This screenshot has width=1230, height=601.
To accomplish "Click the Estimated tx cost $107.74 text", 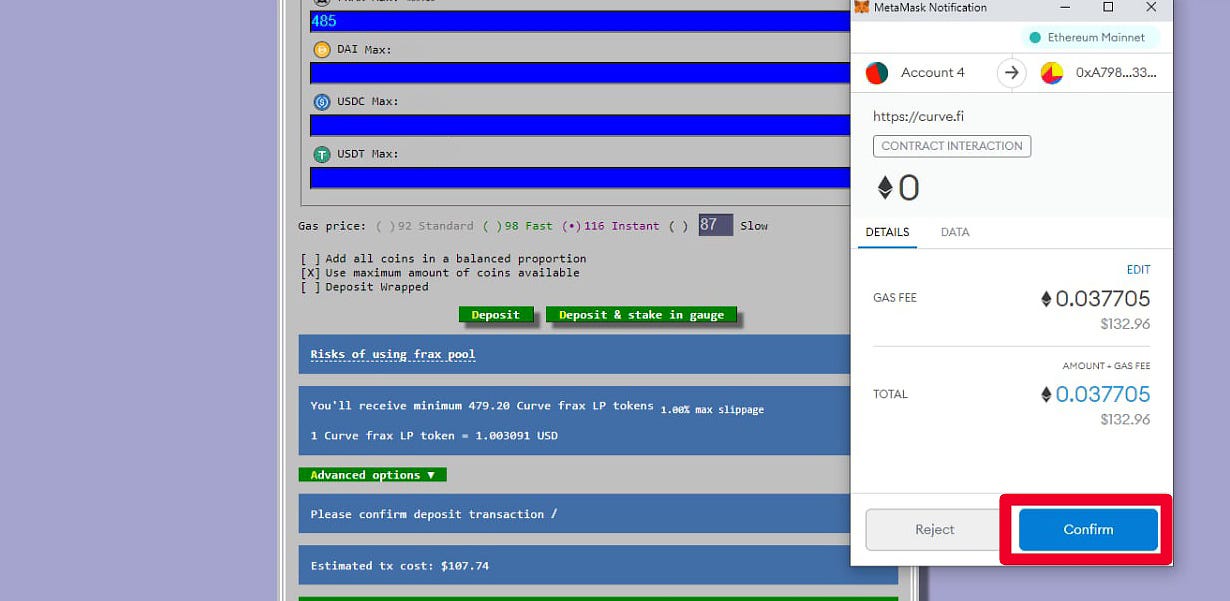I will [400, 566].
